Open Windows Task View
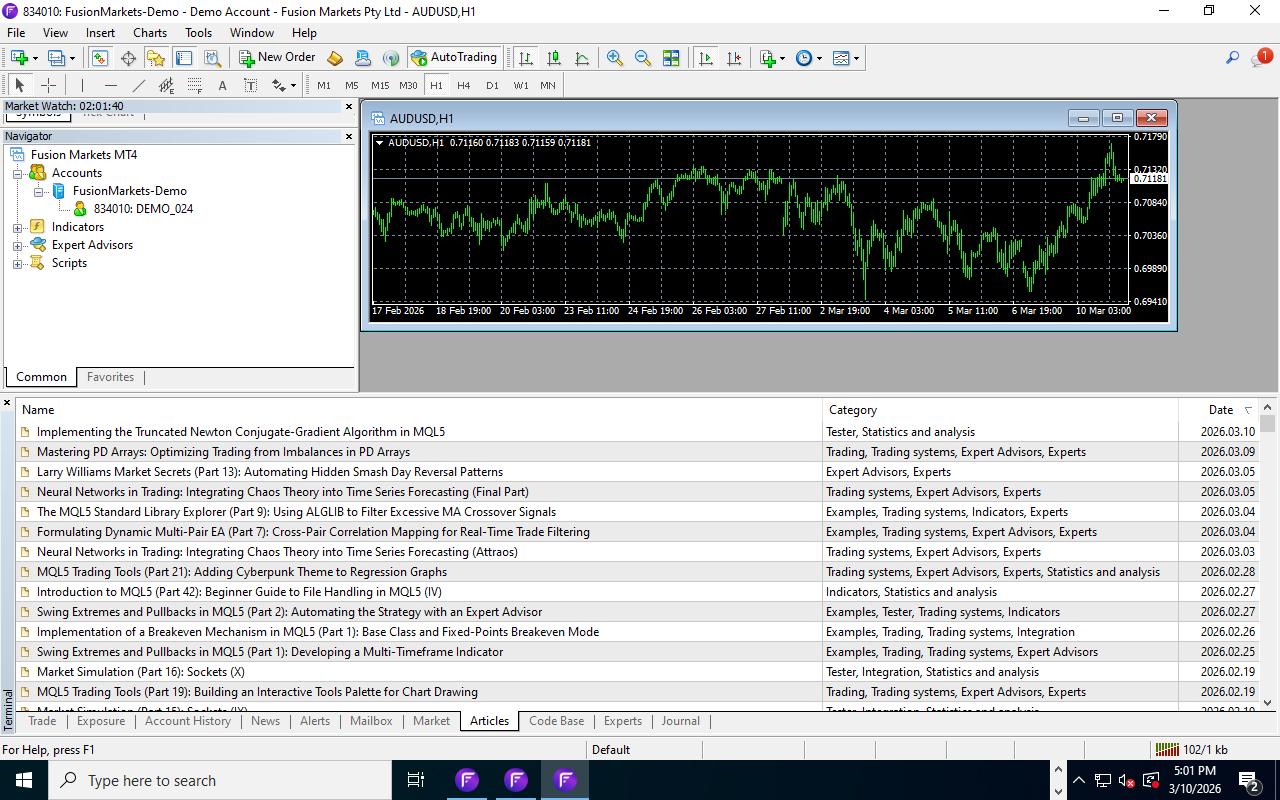Image resolution: width=1280 pixels, height=800 pixels. coord(416,780)
